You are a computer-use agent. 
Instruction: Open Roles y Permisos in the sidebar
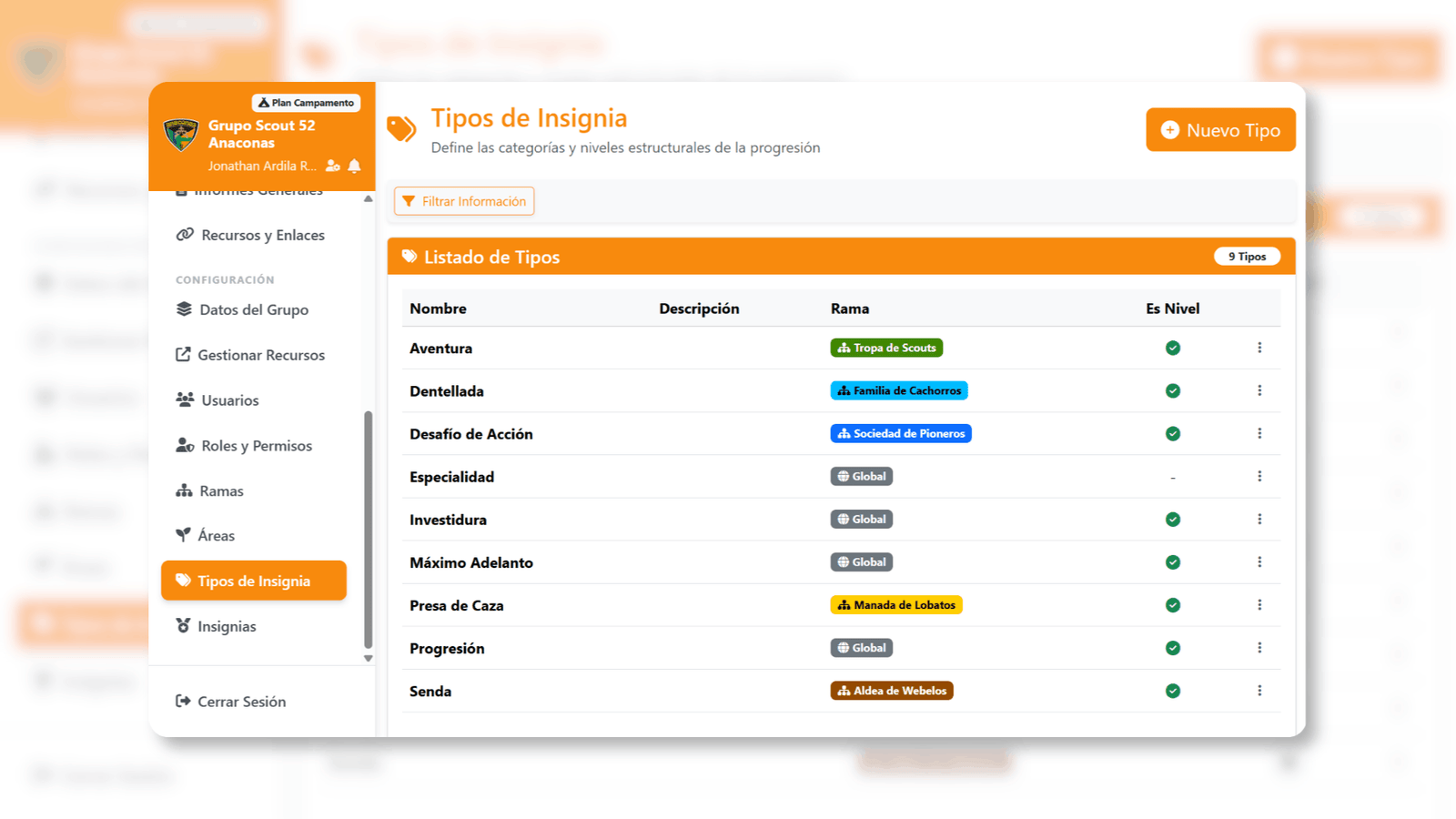tap(256, 445)
